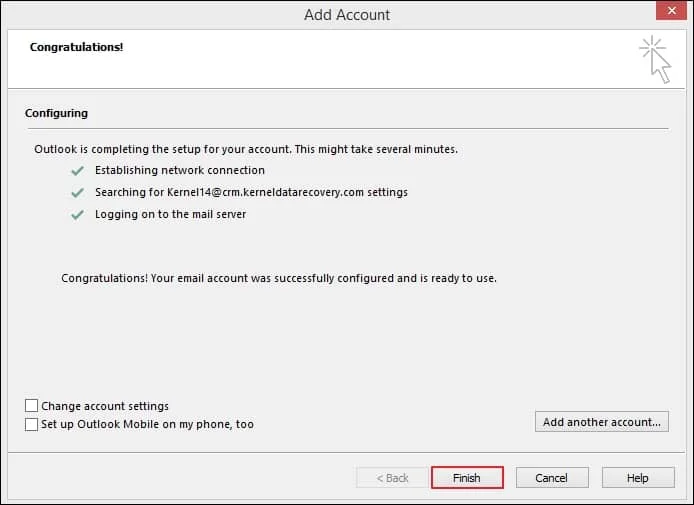
Task: Click Add another account button
Action: pos(601,422)
